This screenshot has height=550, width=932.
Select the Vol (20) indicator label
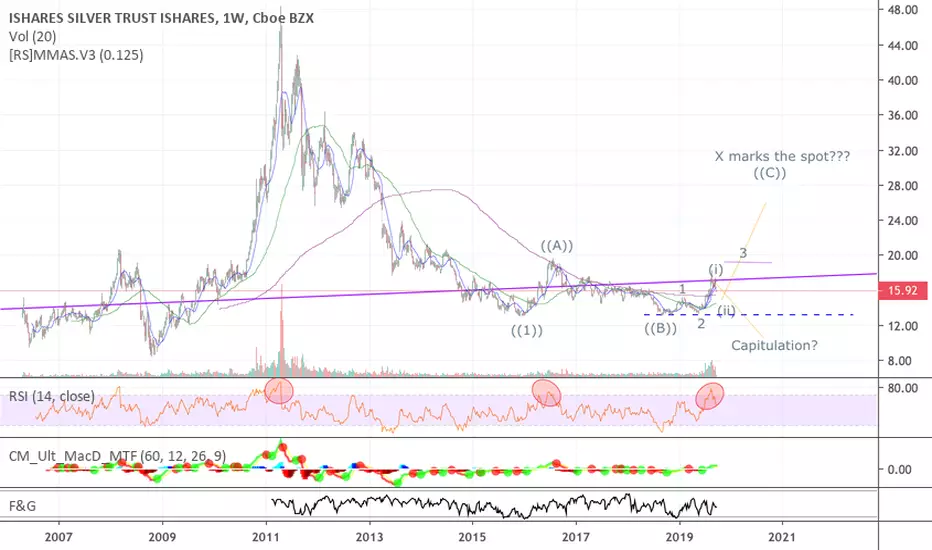tap(33, 37)
